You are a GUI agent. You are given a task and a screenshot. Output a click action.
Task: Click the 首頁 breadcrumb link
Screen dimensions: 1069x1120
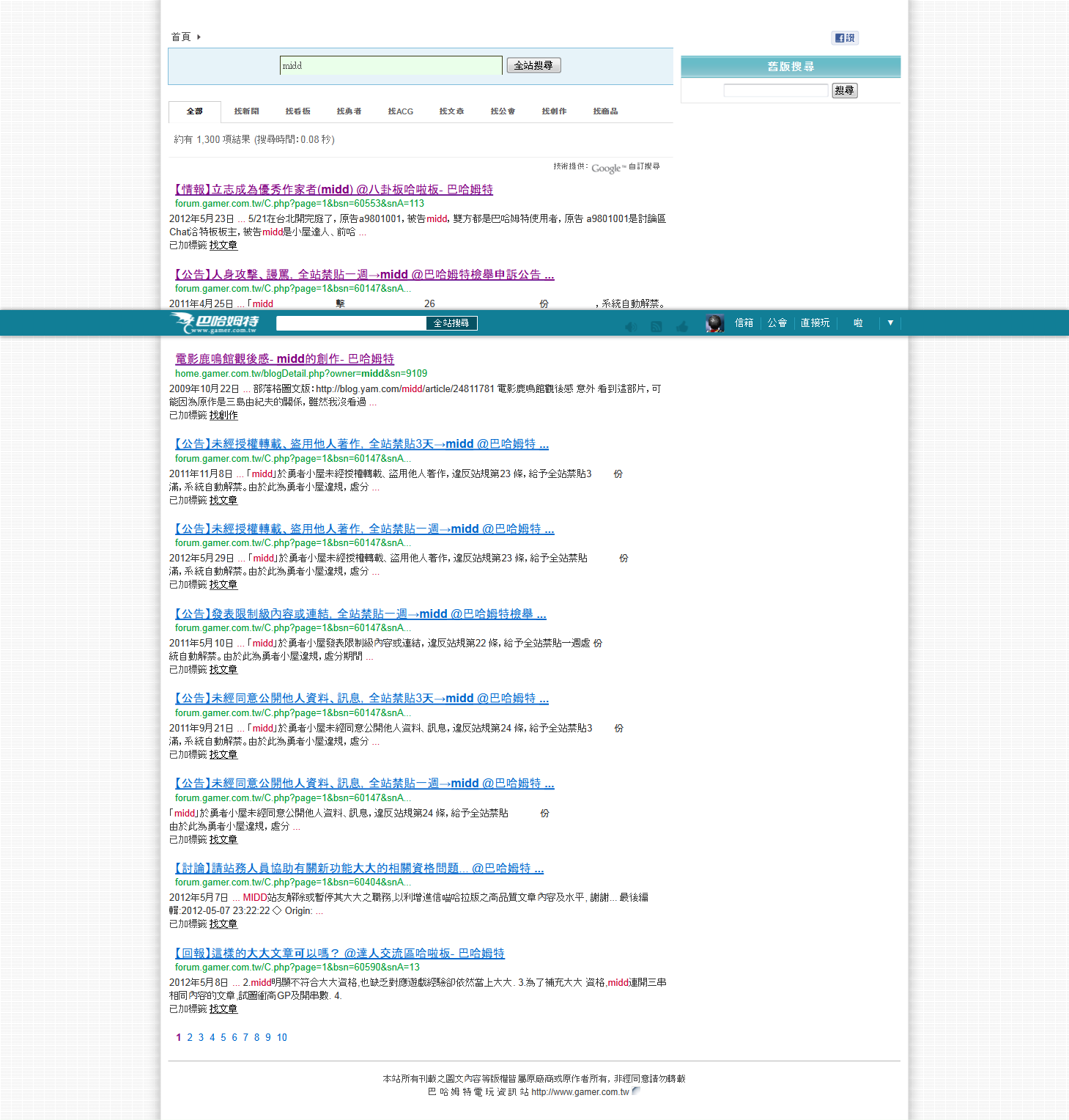coord(181,37)
